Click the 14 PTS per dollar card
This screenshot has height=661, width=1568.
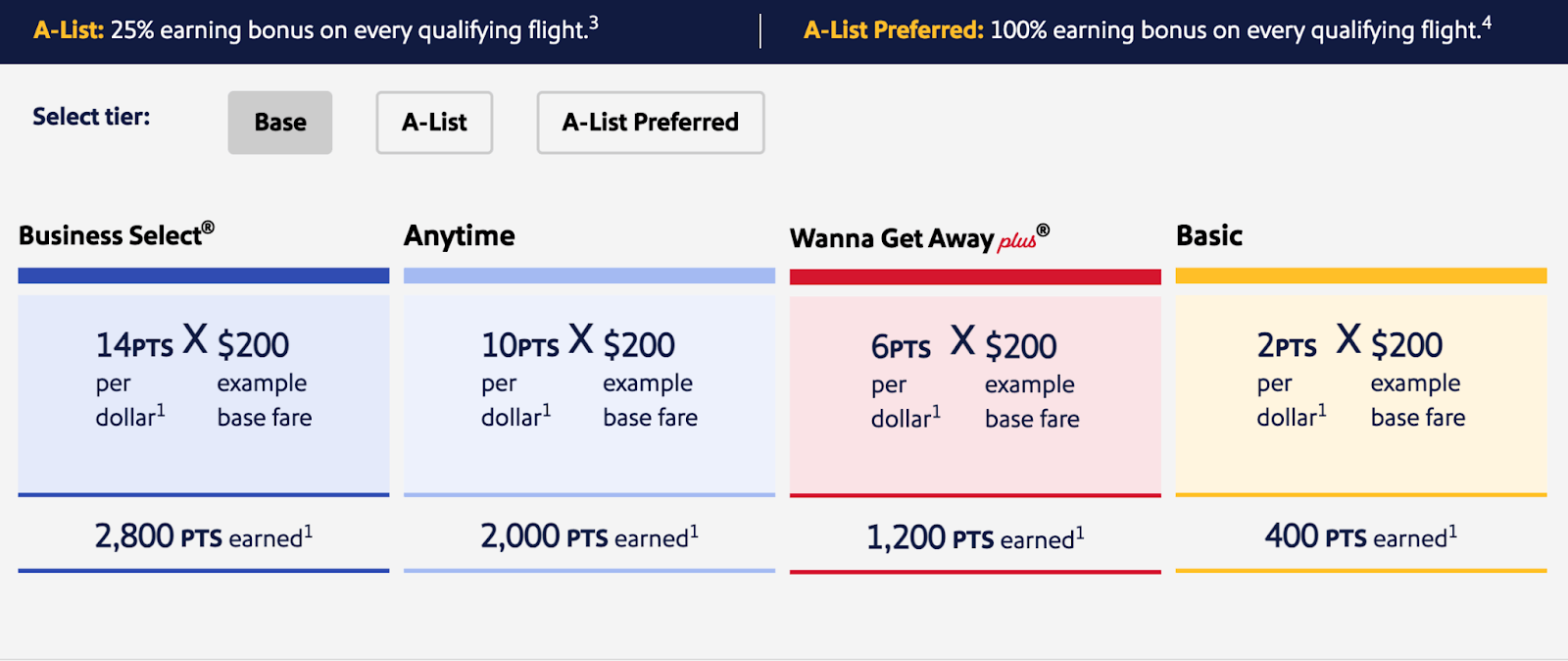(204, 394)
